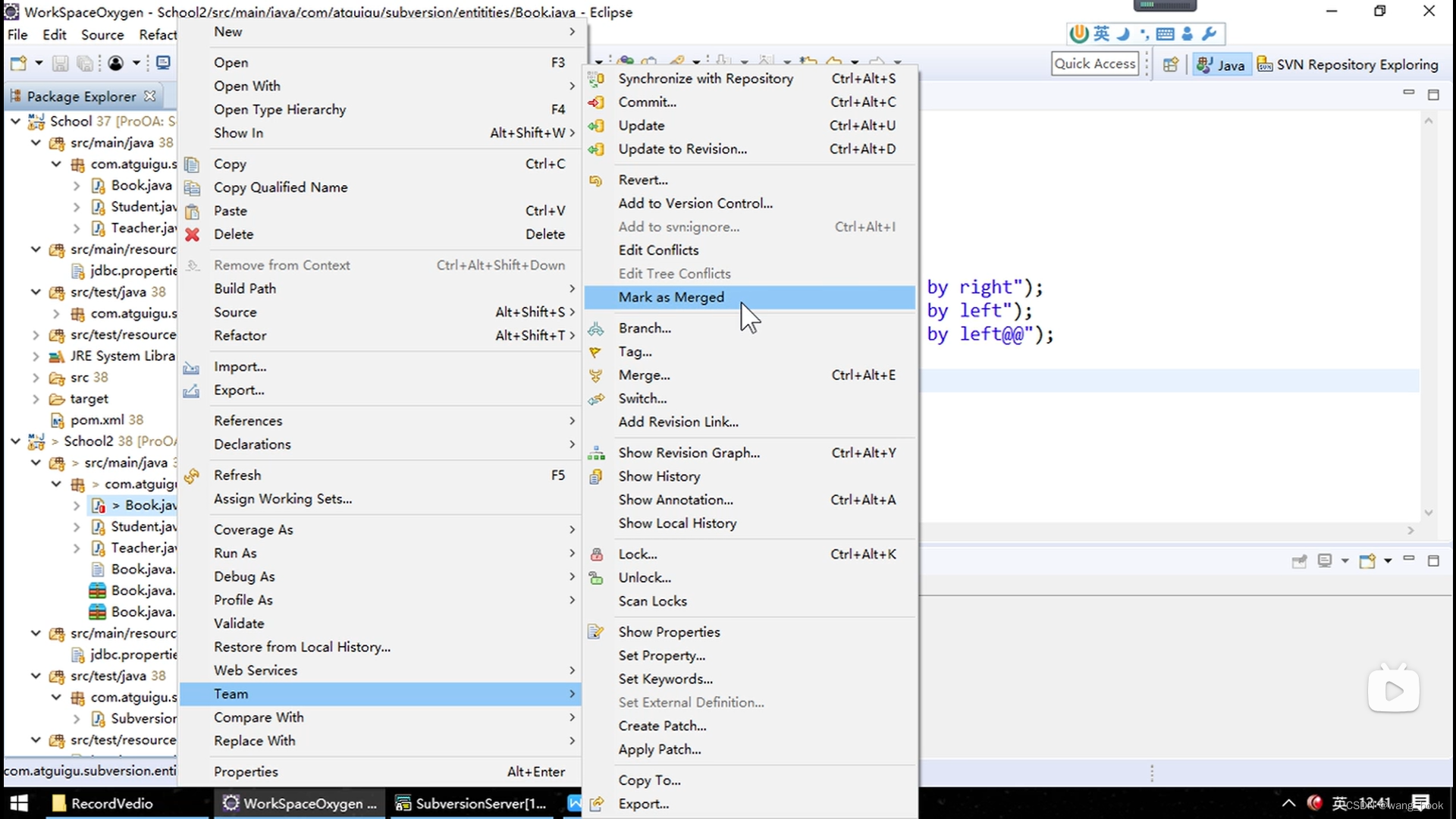Click Synchronize with Repository icon in Team submenu
The width and height of the screenshot is (1456, 819).
tap(596, 78)
